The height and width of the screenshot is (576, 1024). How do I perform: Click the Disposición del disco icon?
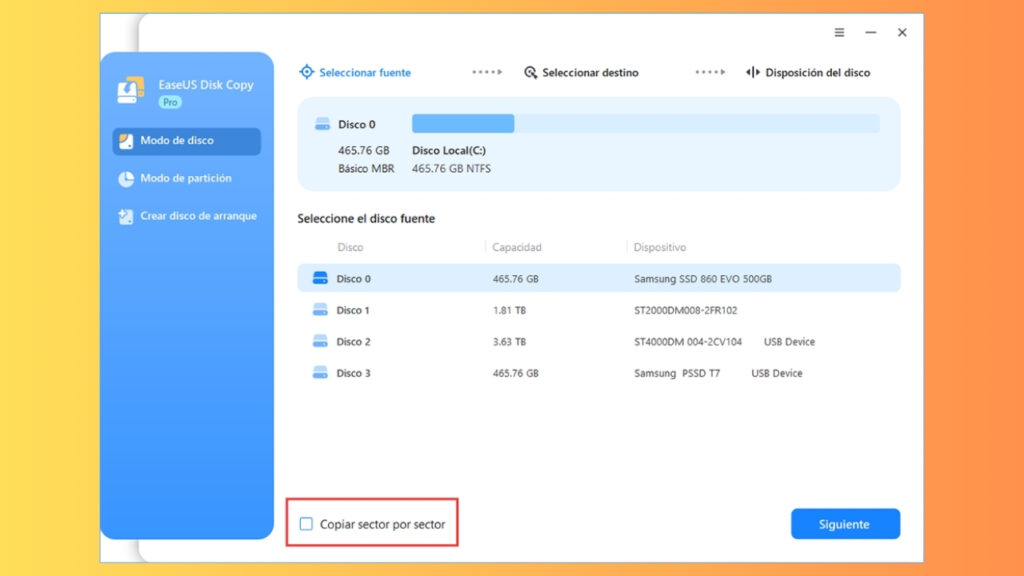tap(752, 72)
